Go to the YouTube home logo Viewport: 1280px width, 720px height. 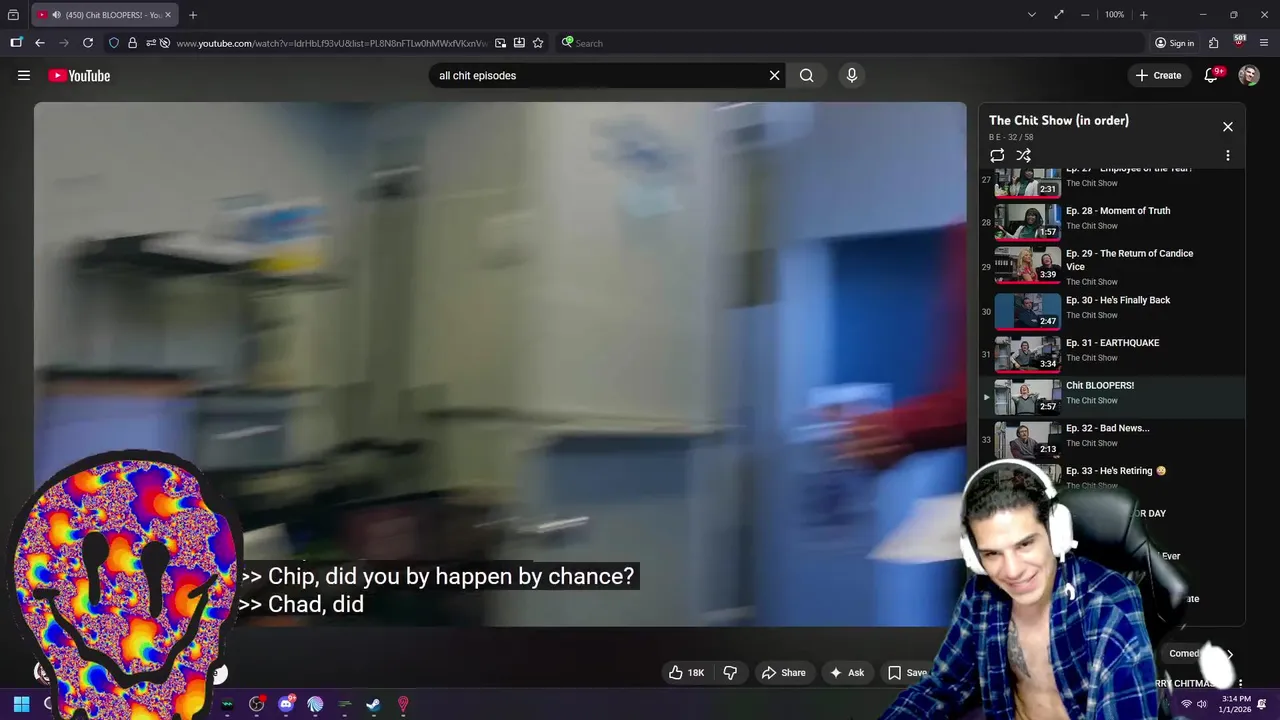pyautogui.click(x=79, y=75)
